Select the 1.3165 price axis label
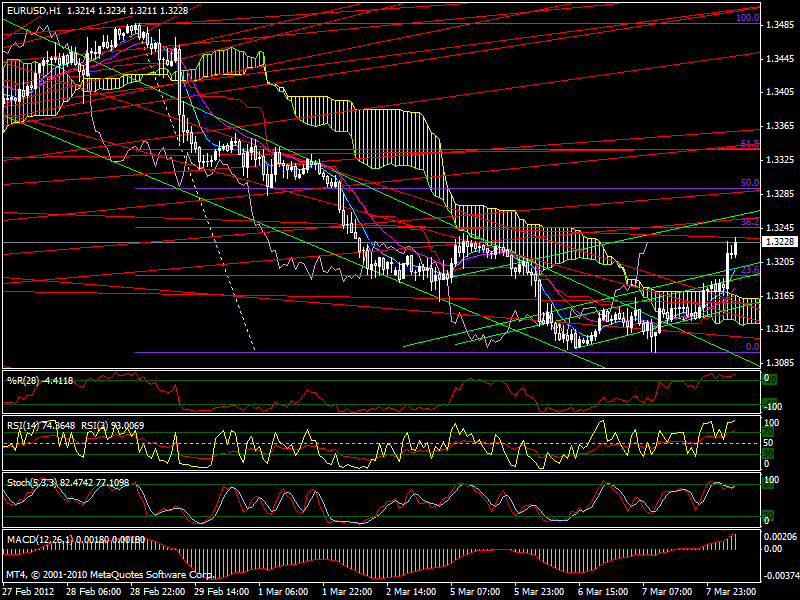 [780, 295]
